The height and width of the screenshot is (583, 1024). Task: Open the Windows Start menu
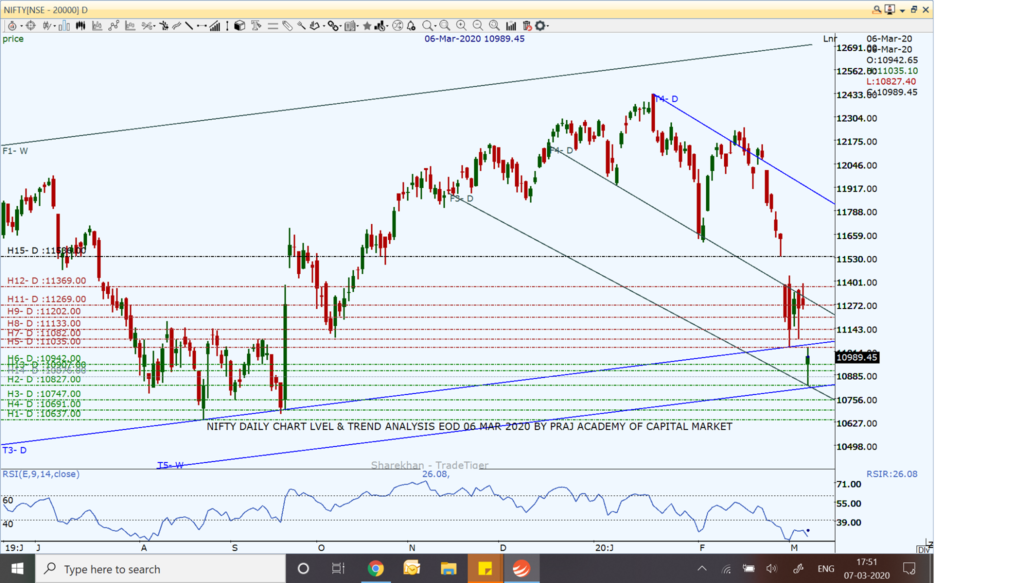17,569
